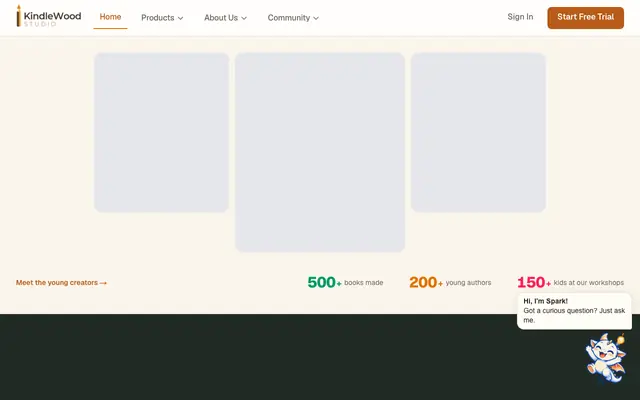Follow the Meet the young creators link
Image resolution: width=640 pixels, height=400 pixels.
pyautogui.click(x=61, y=282)
